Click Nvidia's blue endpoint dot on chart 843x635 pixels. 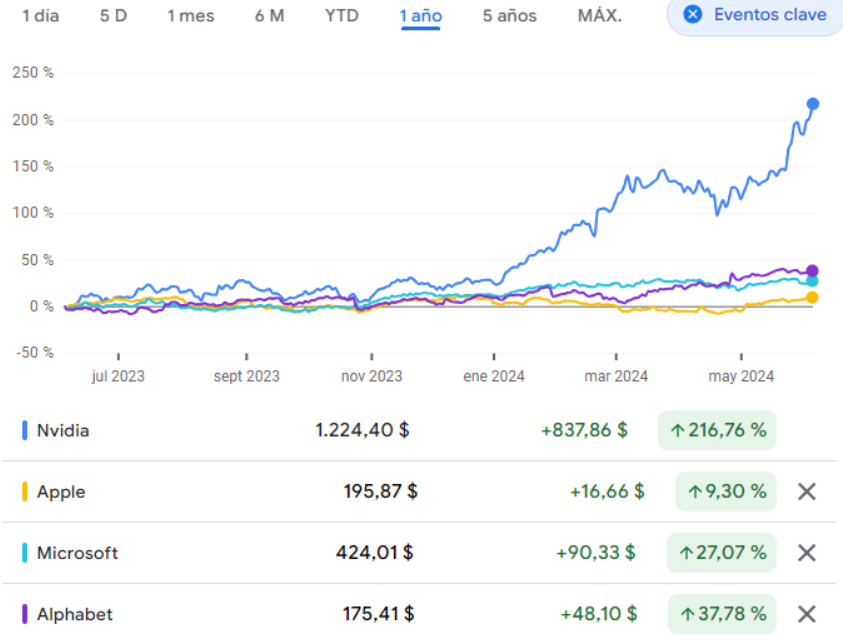coord(813,104)
